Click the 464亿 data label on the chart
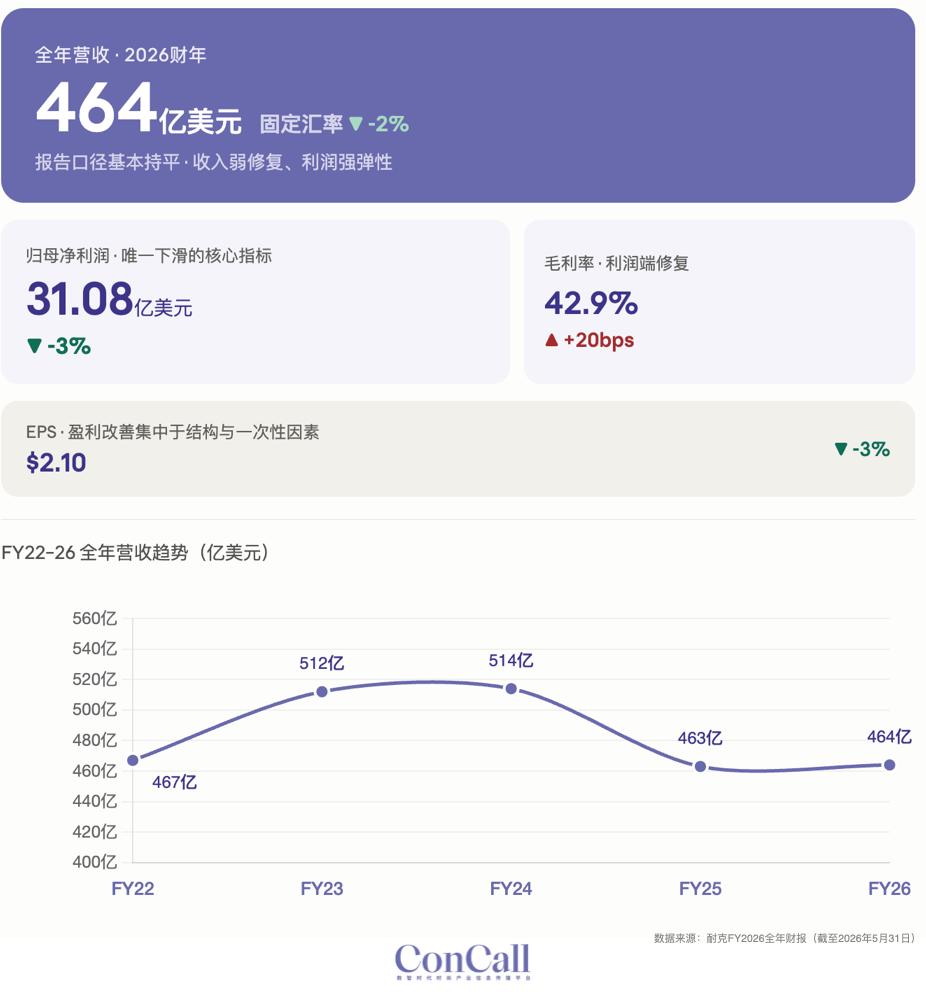The image size is (926, 992). click(x=889, y=737)
